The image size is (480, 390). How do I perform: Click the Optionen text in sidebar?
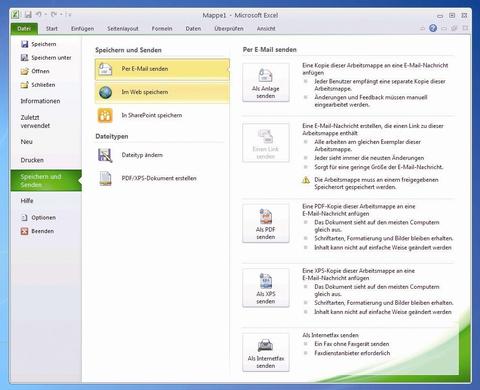pyautogui.click(x=44, y=218)
